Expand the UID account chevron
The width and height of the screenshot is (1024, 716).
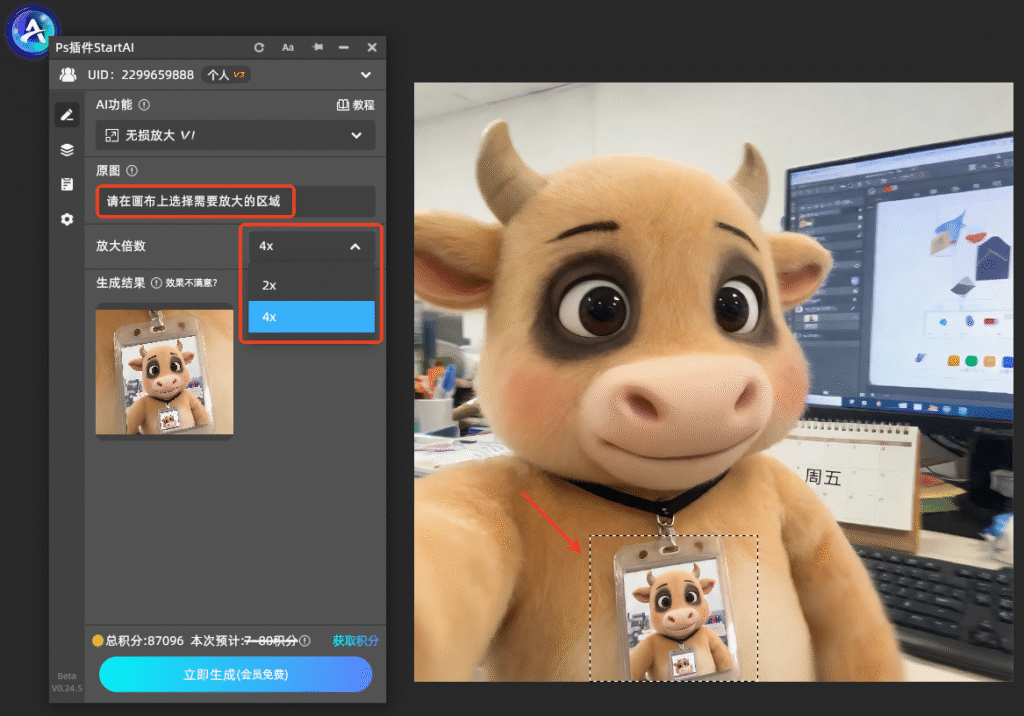366,75
